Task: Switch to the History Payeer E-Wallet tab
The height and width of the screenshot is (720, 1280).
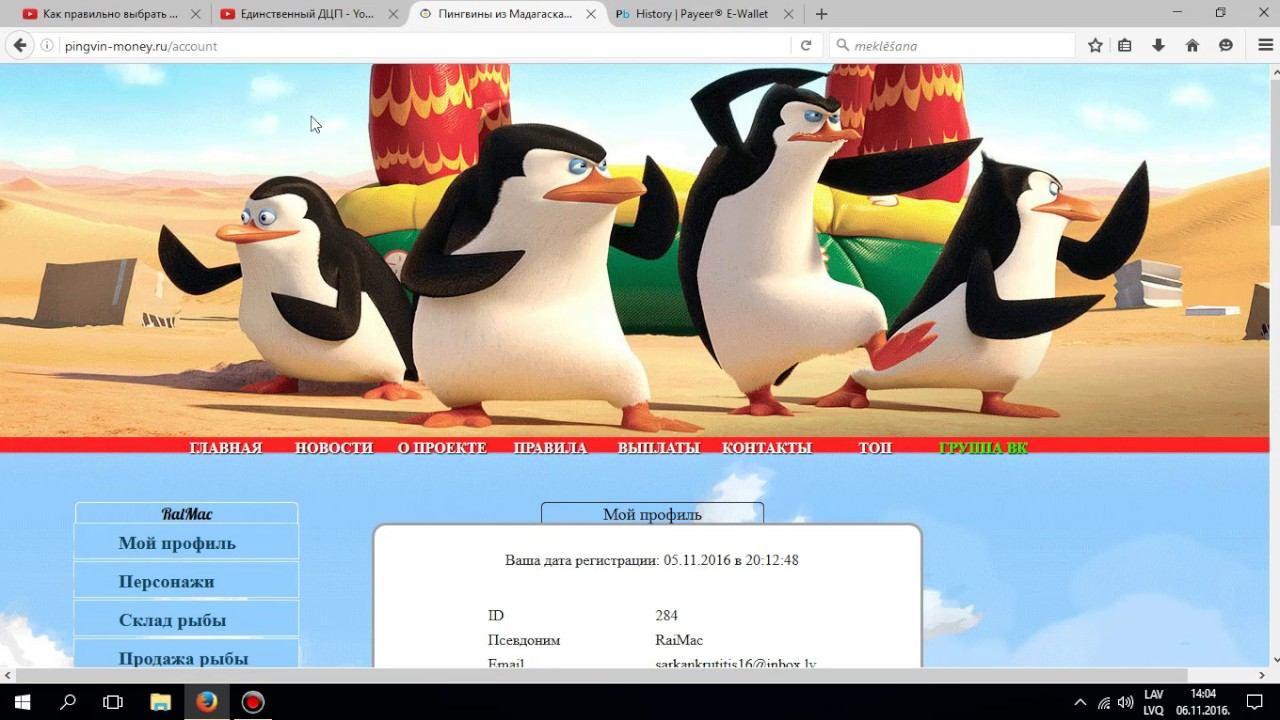Action: tap(706, 14)
